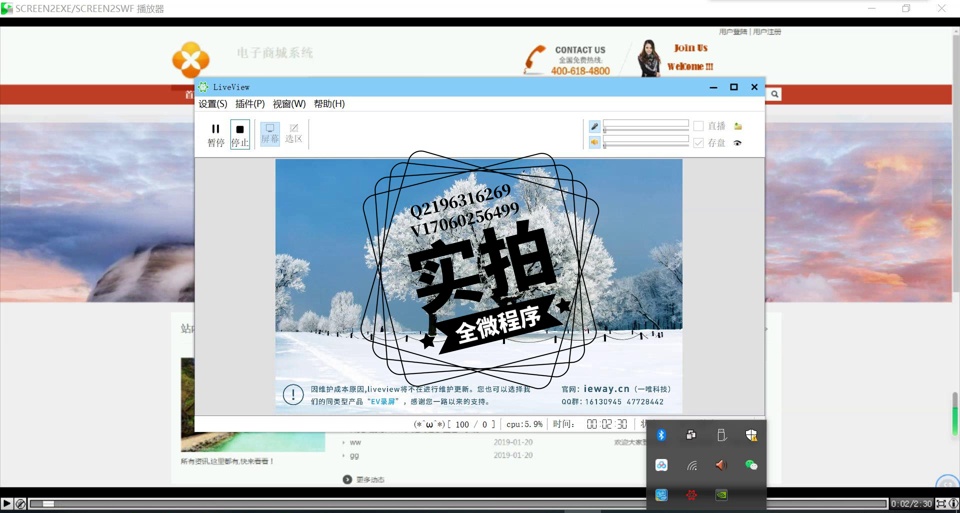
Task: Click the player seek progress bar
Action: click(x=458, y=503)
